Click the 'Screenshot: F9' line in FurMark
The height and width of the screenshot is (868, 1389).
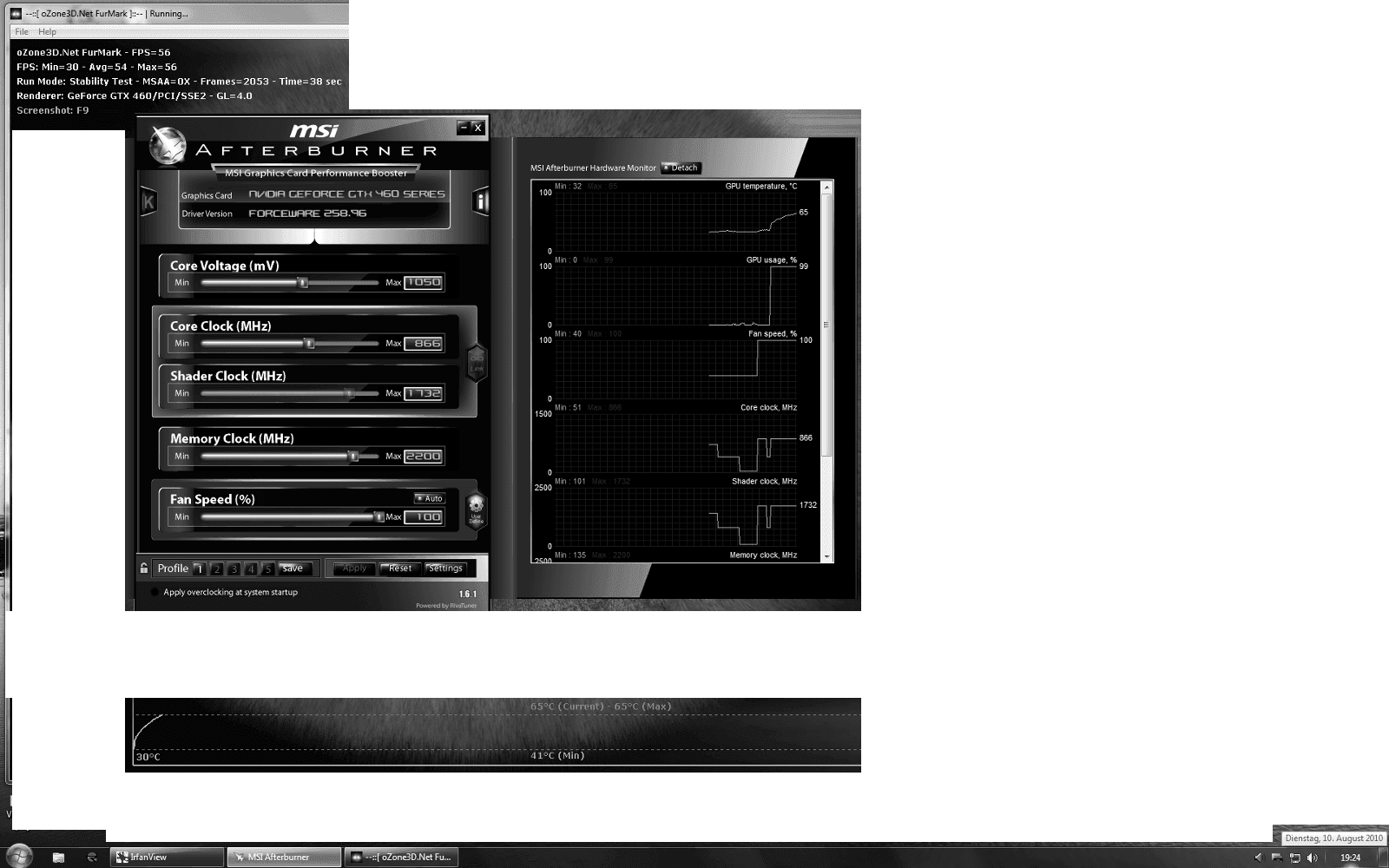click(52, 111)
